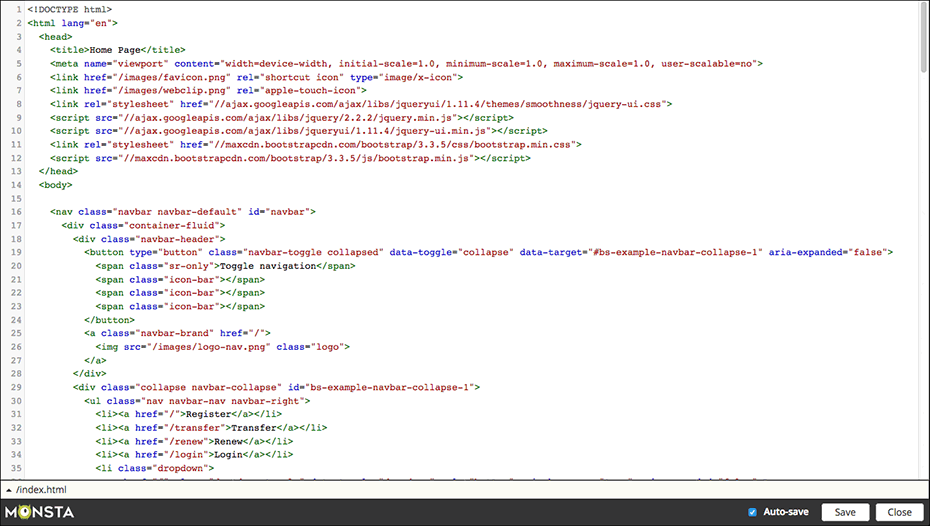Click the opening body tag line
The height and width of the screenshot is (526, 930).
click(55, 184)
